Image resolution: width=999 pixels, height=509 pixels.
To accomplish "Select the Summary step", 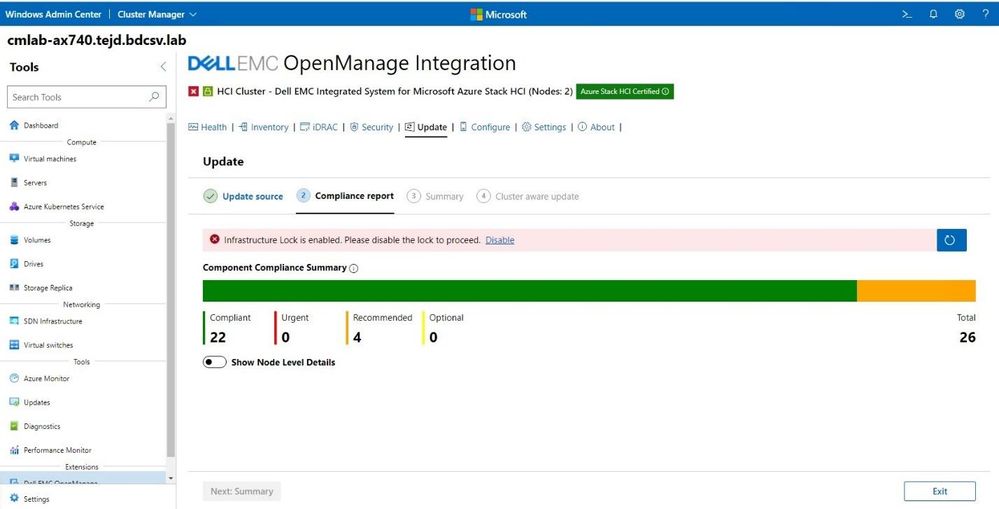I will (435, 196).
